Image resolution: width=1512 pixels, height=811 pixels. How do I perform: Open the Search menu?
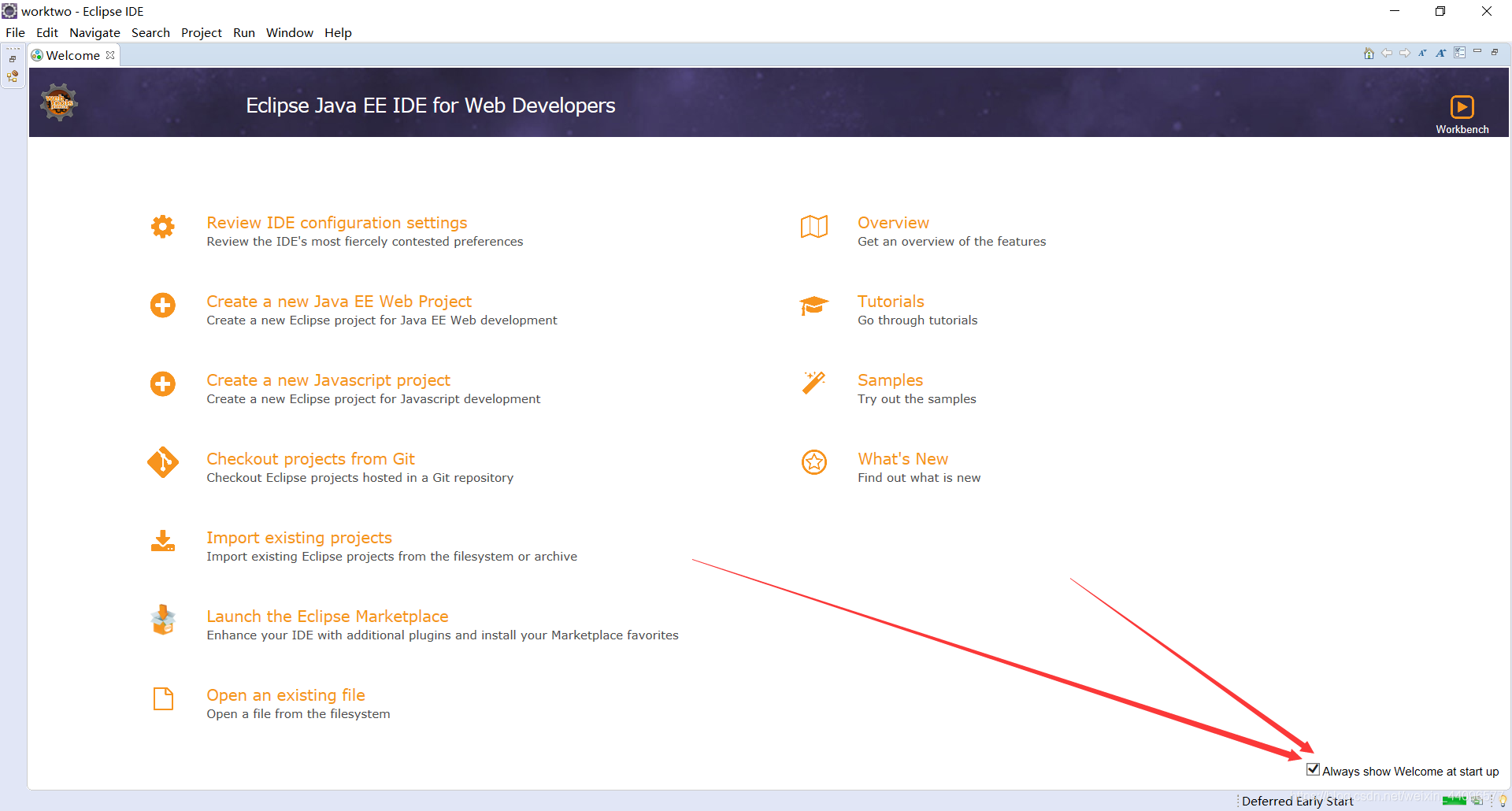(x=150, y=32)
